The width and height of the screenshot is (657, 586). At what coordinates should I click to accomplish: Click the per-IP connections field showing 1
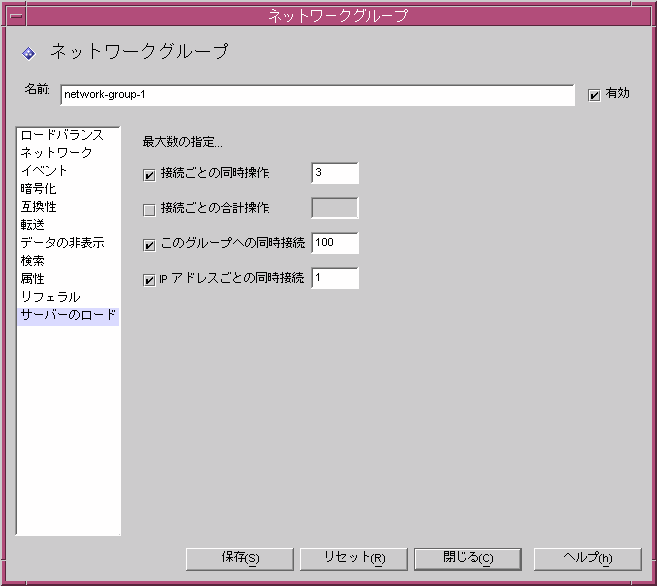[x=335, y=278]
